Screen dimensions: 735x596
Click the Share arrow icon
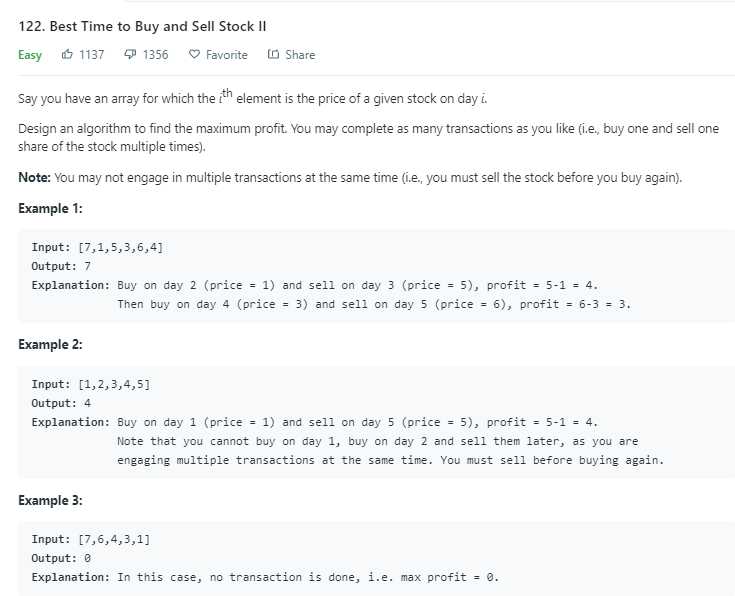click(x=273, y=54)
